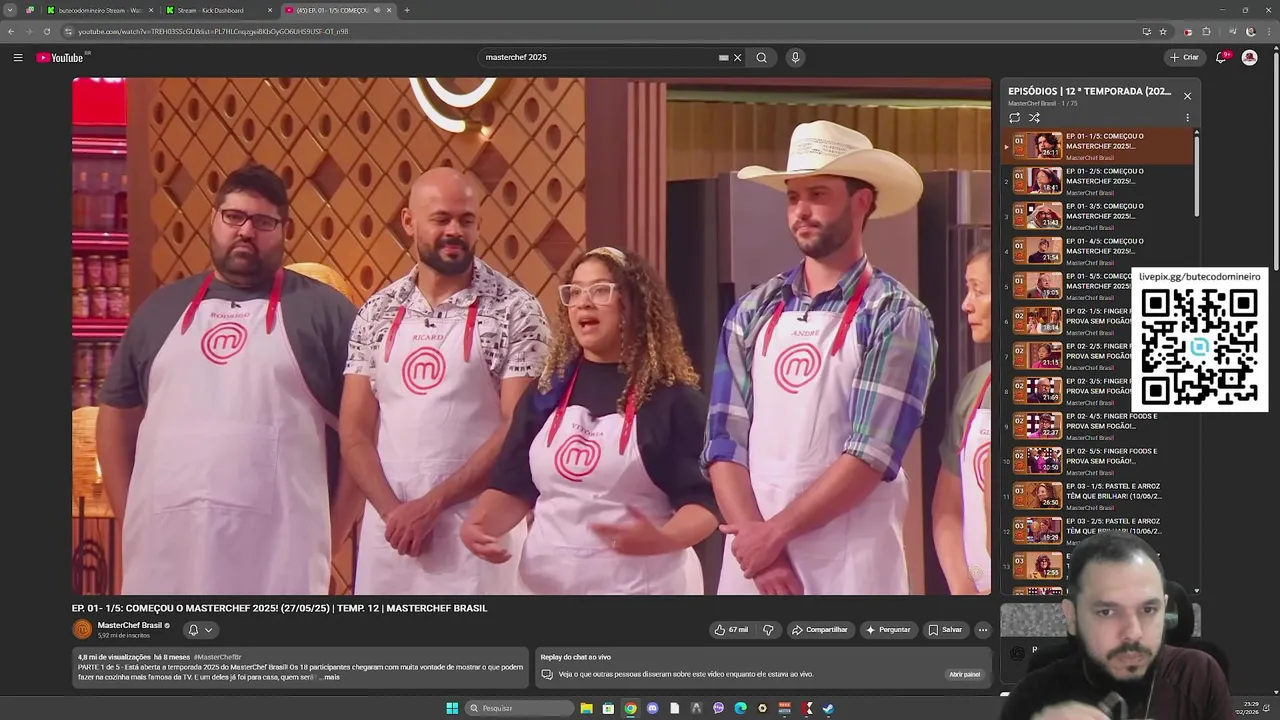Screen dimensions: 1280x720
Task: Expand the subscription notification dropdown chevron
Action: pos(208,630)
